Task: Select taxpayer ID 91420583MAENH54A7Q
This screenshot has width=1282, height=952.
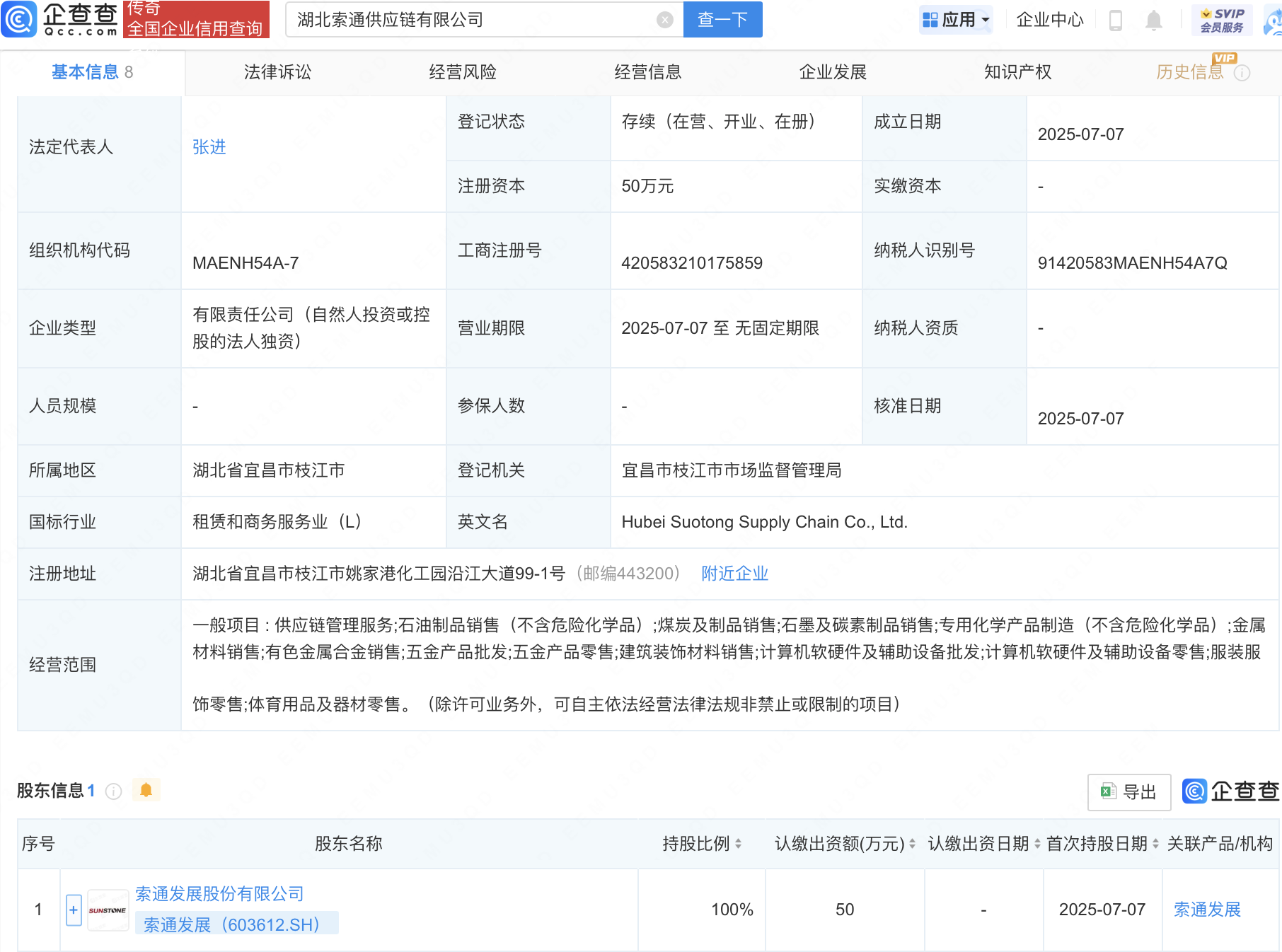Action: 1132,263
